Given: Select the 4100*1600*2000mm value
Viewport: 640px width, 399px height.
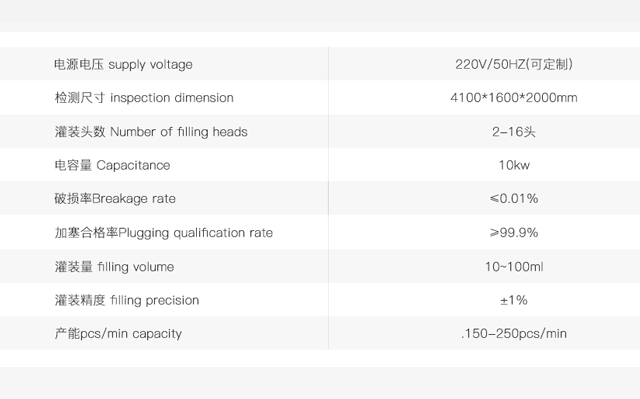Looking at the screenshot, I should point(514,98).
